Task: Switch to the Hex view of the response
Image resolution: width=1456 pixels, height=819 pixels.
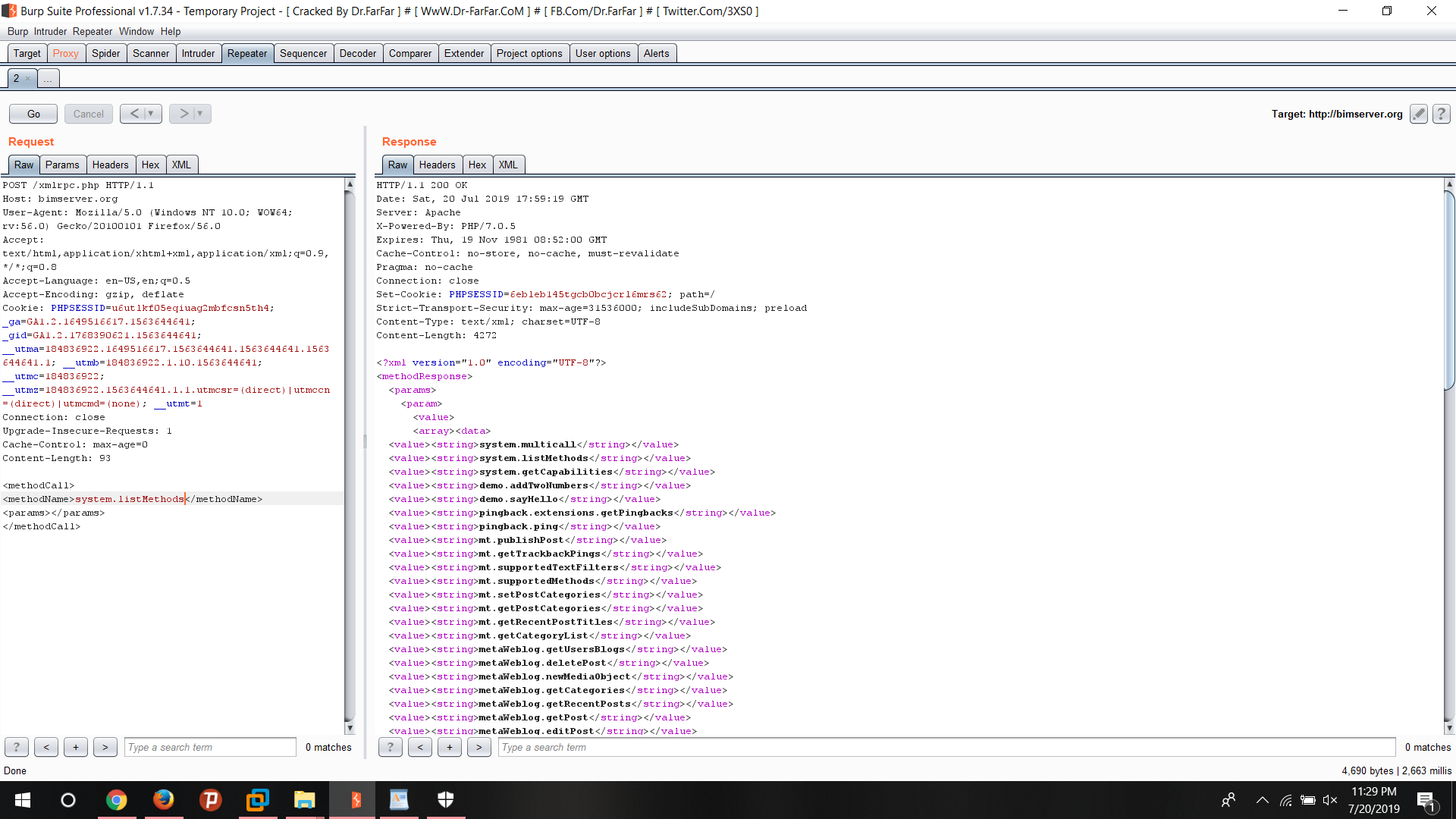Action: pyautogui.click(x=477, y=165)
